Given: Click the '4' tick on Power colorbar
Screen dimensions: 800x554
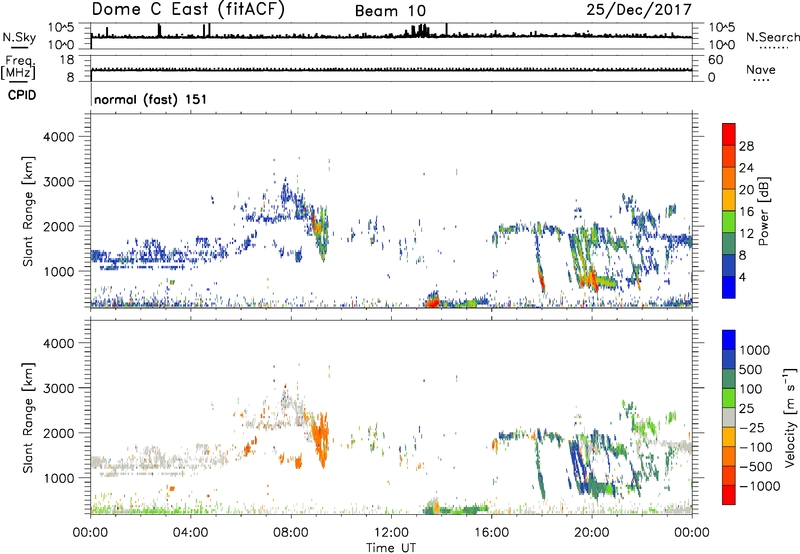Looking at the screenshot, I should [742, 277].
